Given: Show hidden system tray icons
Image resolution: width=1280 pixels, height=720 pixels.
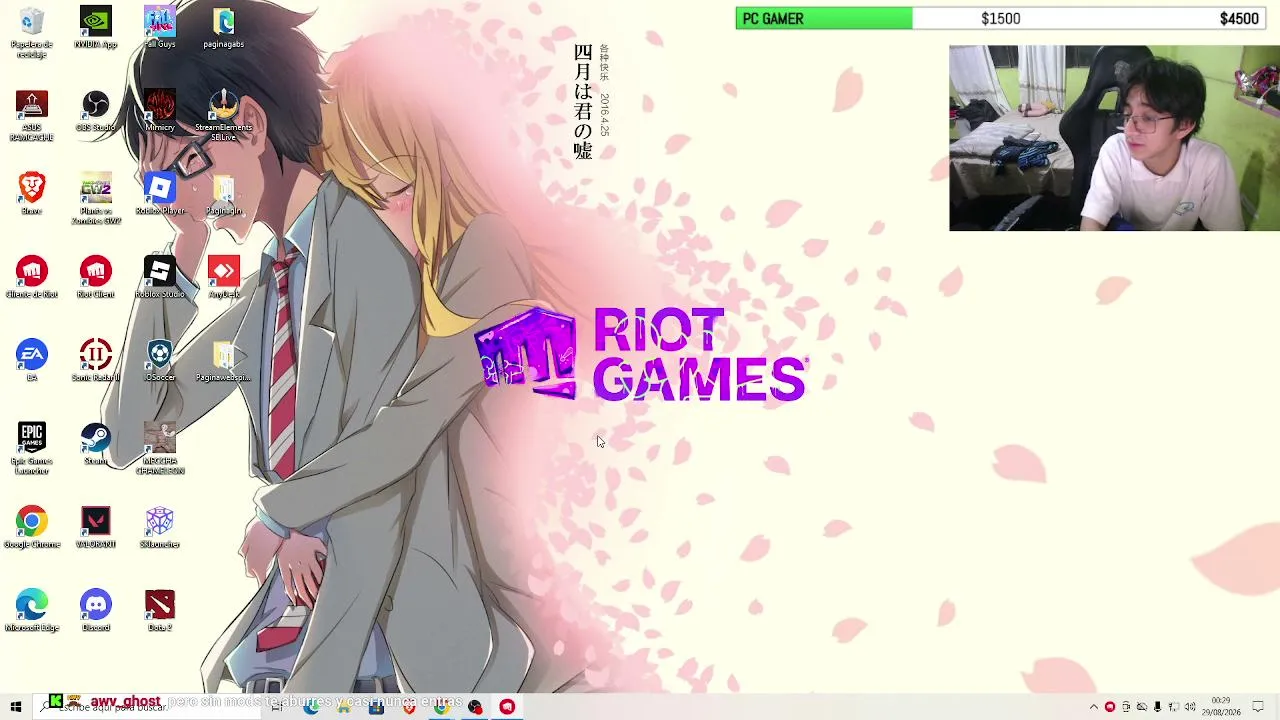Looking at the screenshot, I should 1093,707.
